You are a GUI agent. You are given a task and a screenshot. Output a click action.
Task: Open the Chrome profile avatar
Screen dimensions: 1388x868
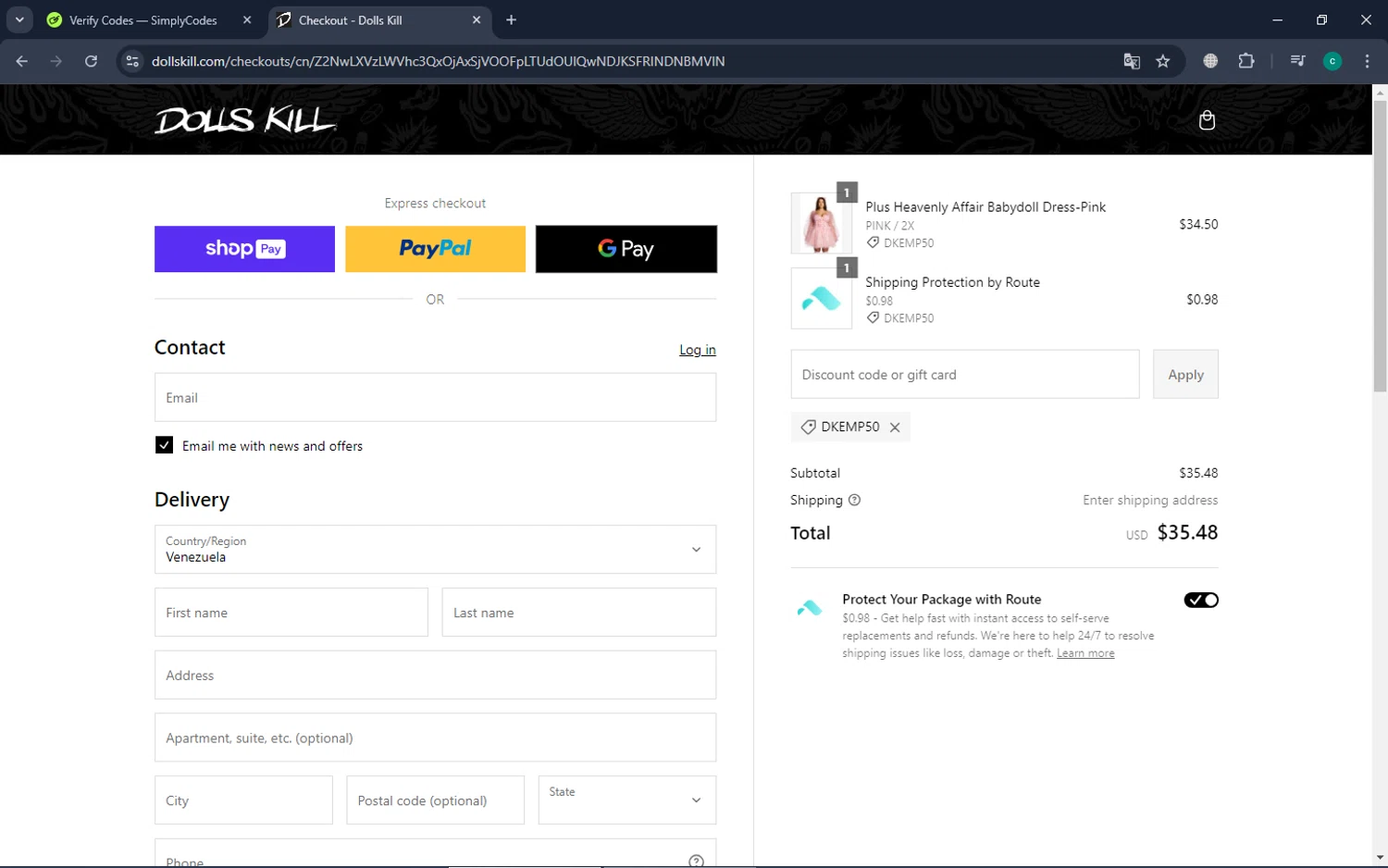[x=1332, y=61]
